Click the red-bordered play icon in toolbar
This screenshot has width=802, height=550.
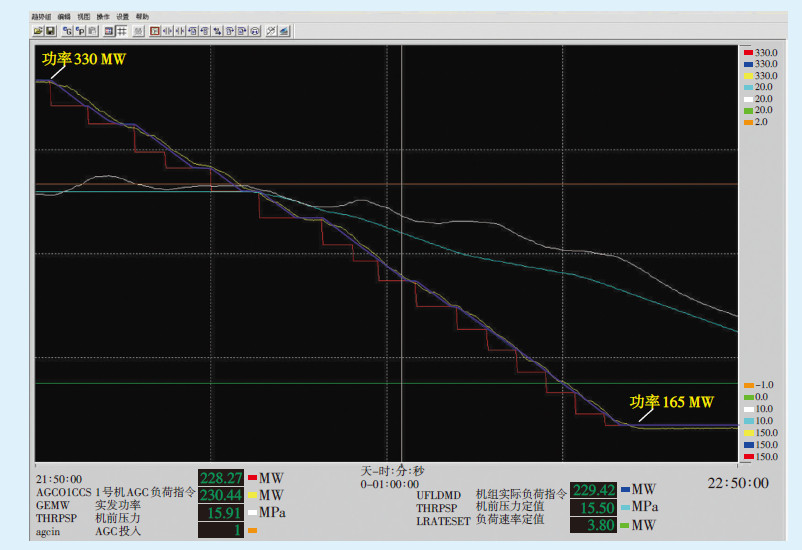pyautogui.click(x=155, y=31)
